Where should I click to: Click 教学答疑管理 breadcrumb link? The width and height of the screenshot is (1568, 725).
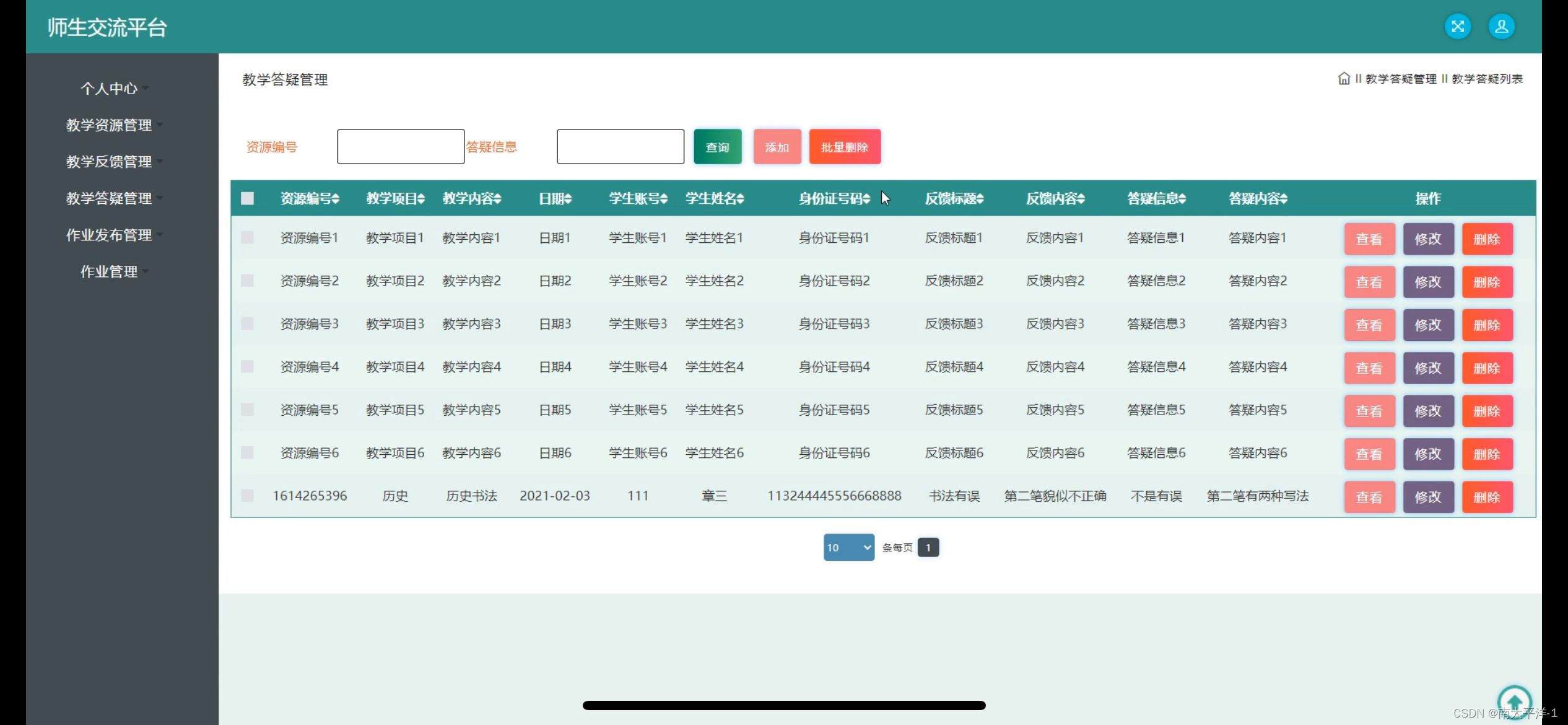[1401, 79]
